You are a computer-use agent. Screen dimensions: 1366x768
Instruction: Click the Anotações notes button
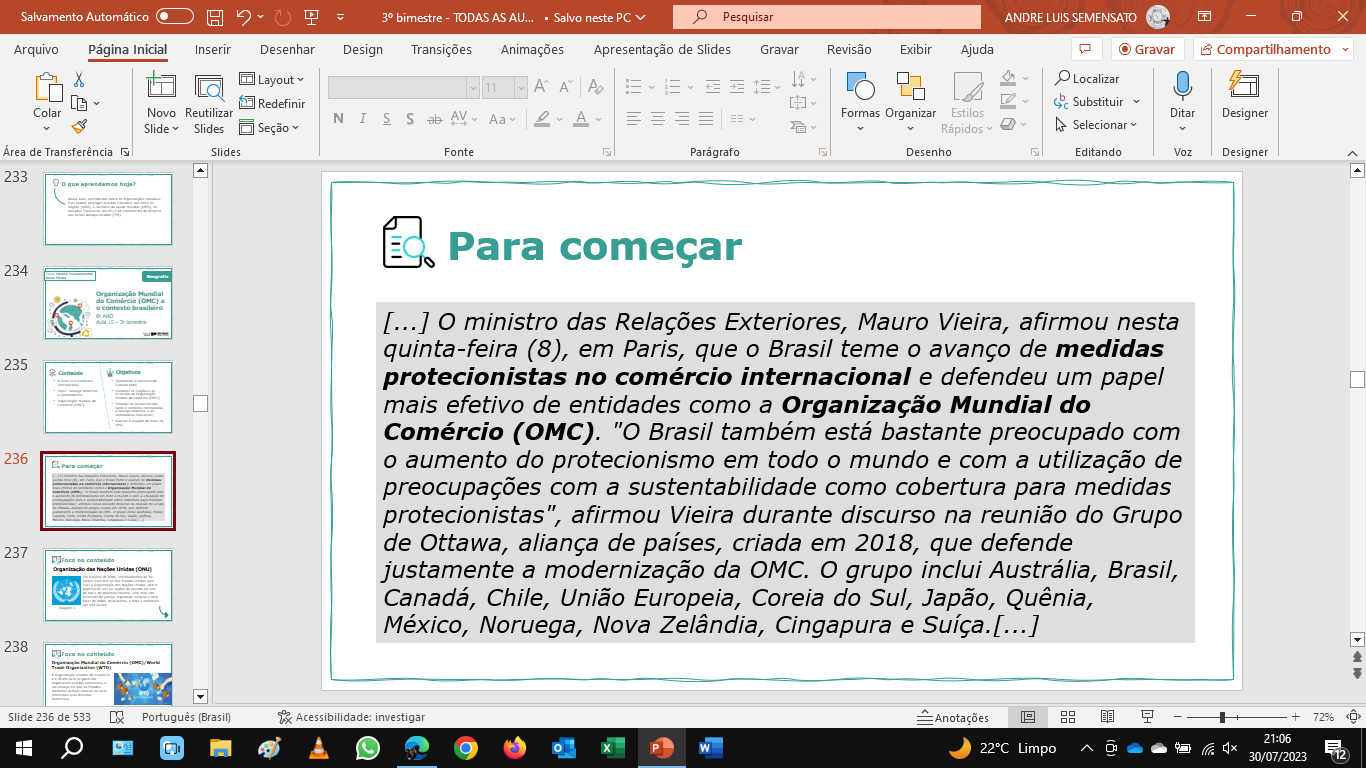953,717
